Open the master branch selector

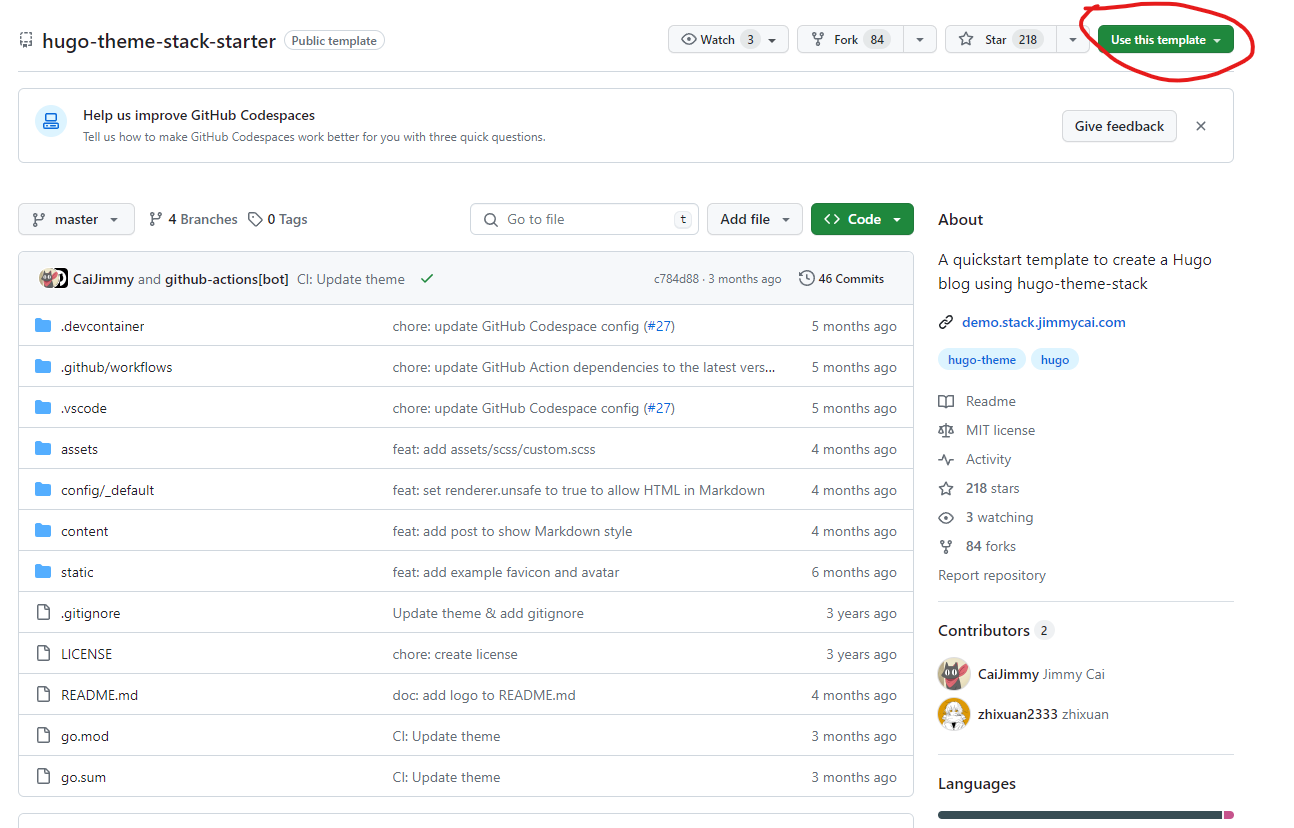(76, 219)
